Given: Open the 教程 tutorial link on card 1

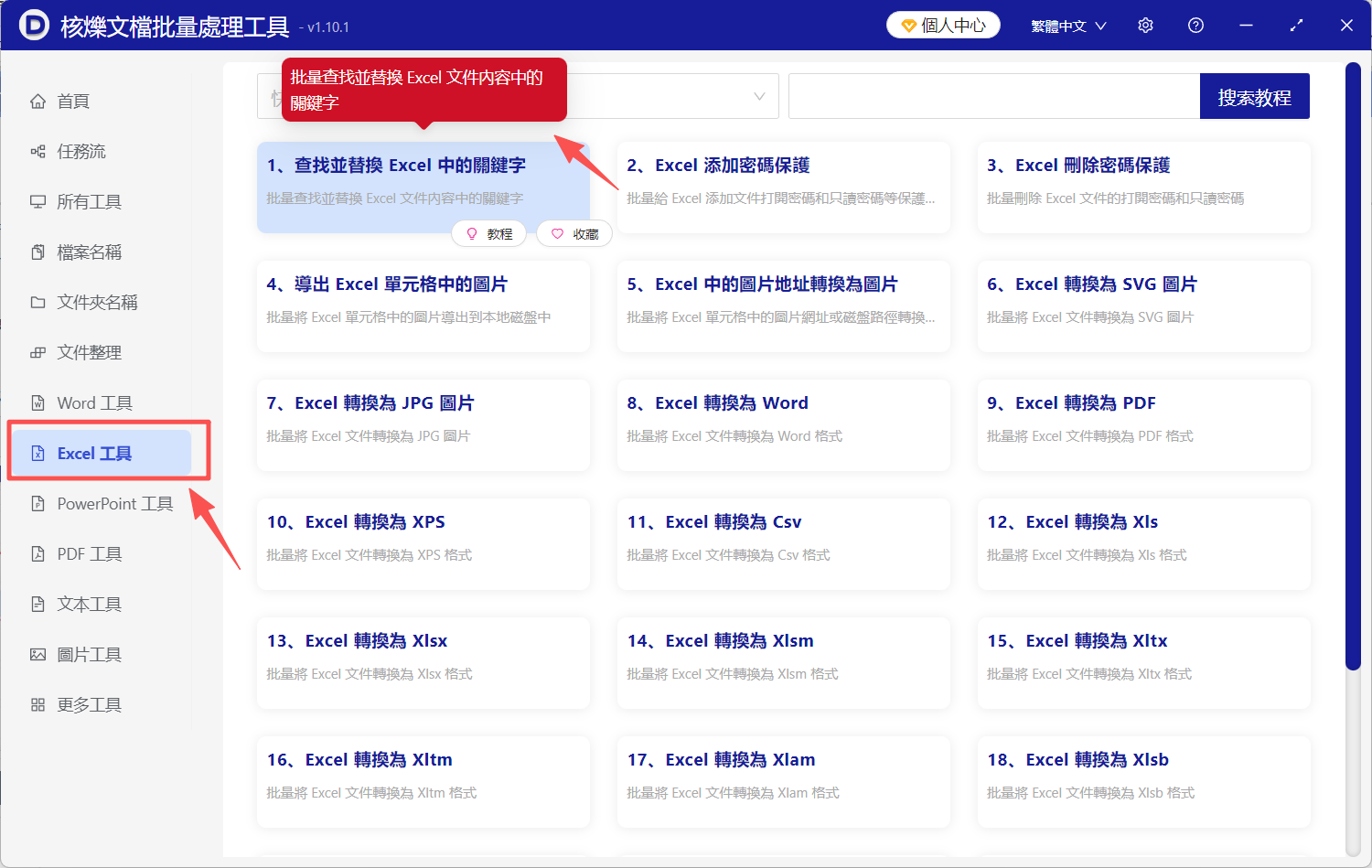Looking at the screenshot, I should [489, 233].
